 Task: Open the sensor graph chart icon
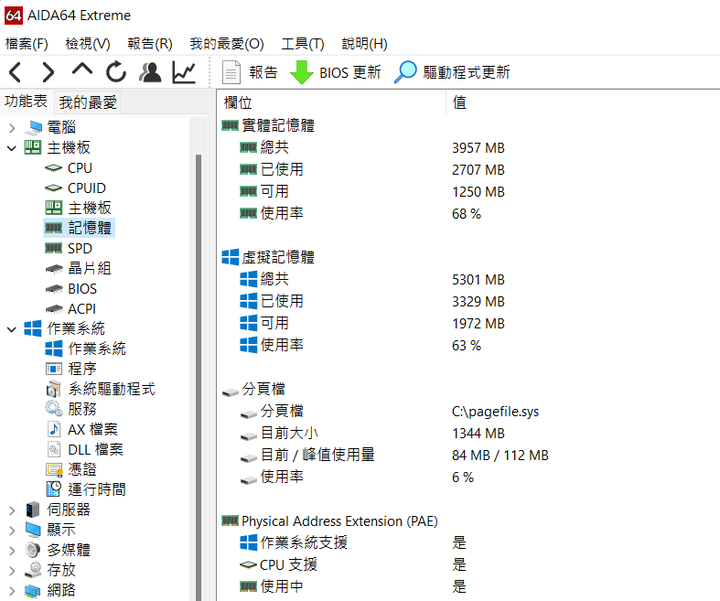coord(184,72)
